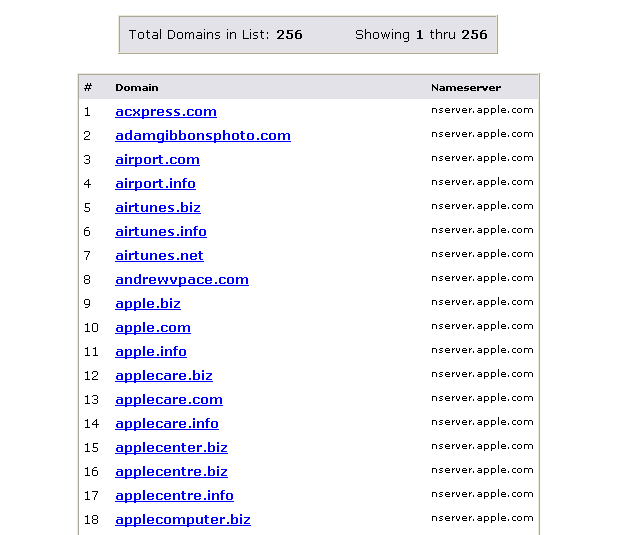Select the airport.info link
Image resolution: width=623 pixels, height=535 pixels.
[155, 184]
